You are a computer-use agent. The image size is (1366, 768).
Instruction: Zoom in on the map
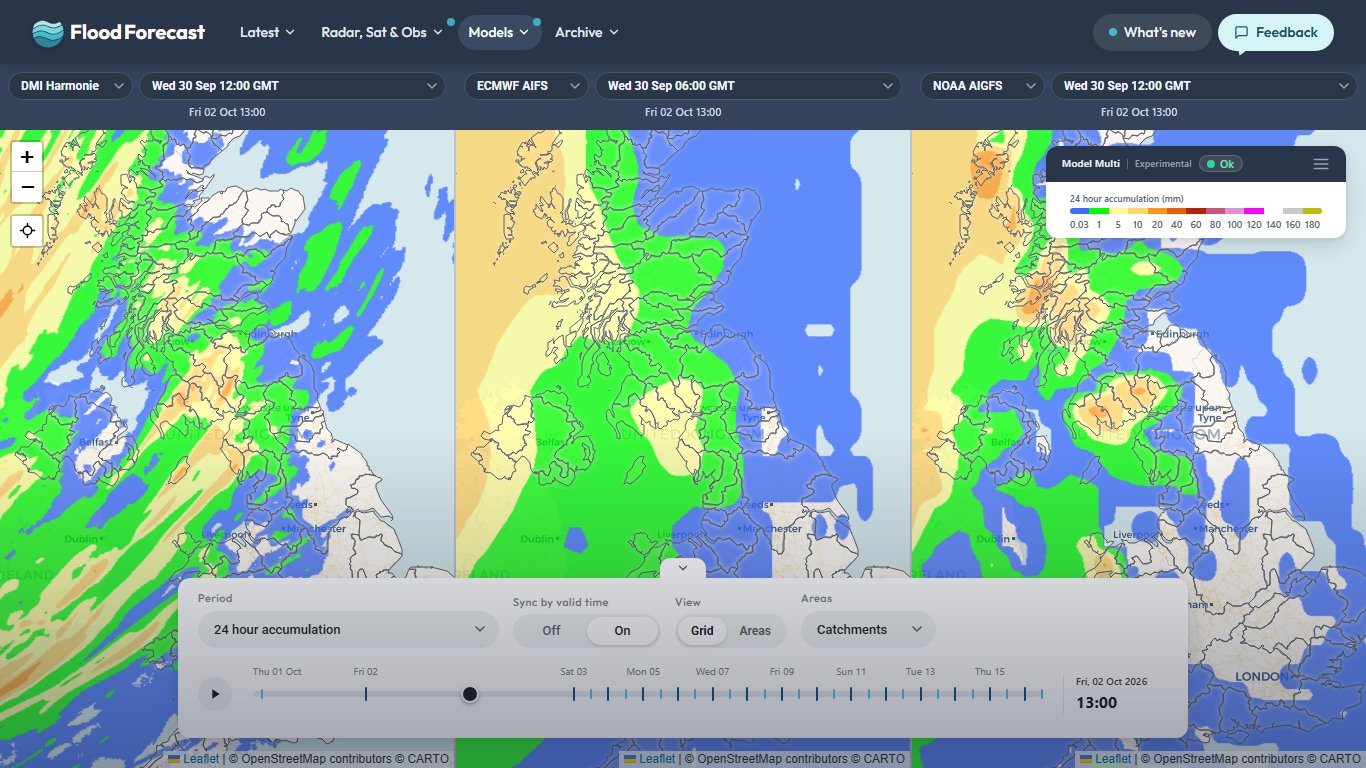(x=27, y=156)
